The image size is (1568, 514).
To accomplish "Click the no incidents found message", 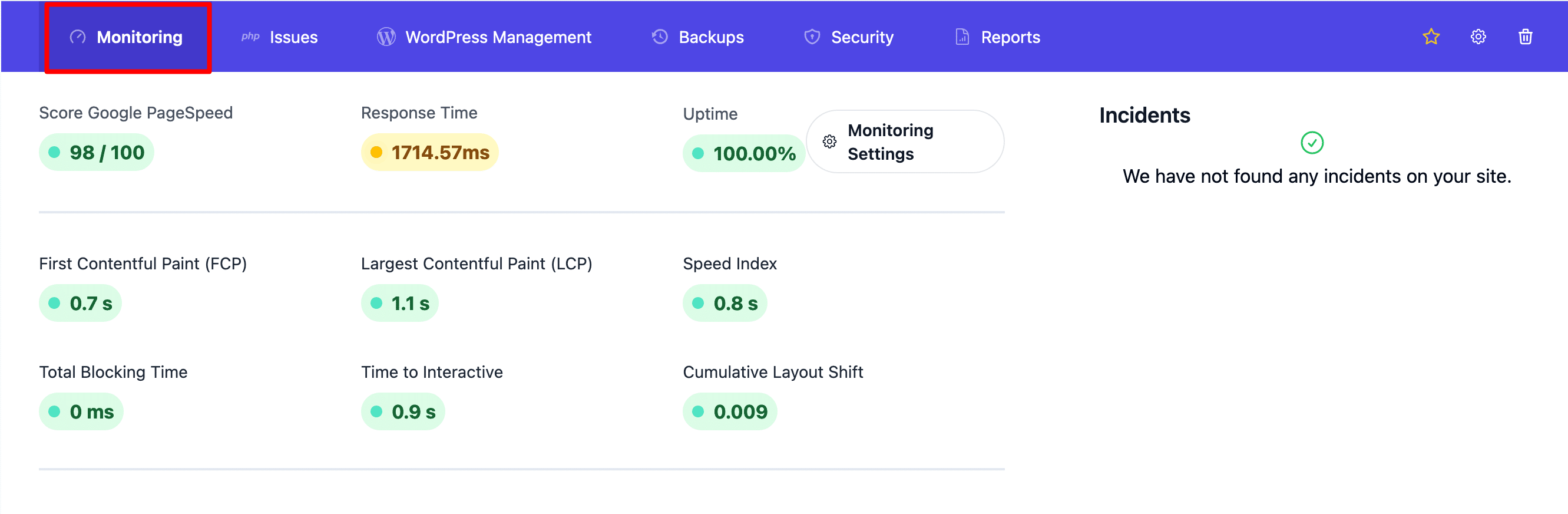I will pyautogui.click(x=1316, y=177).
